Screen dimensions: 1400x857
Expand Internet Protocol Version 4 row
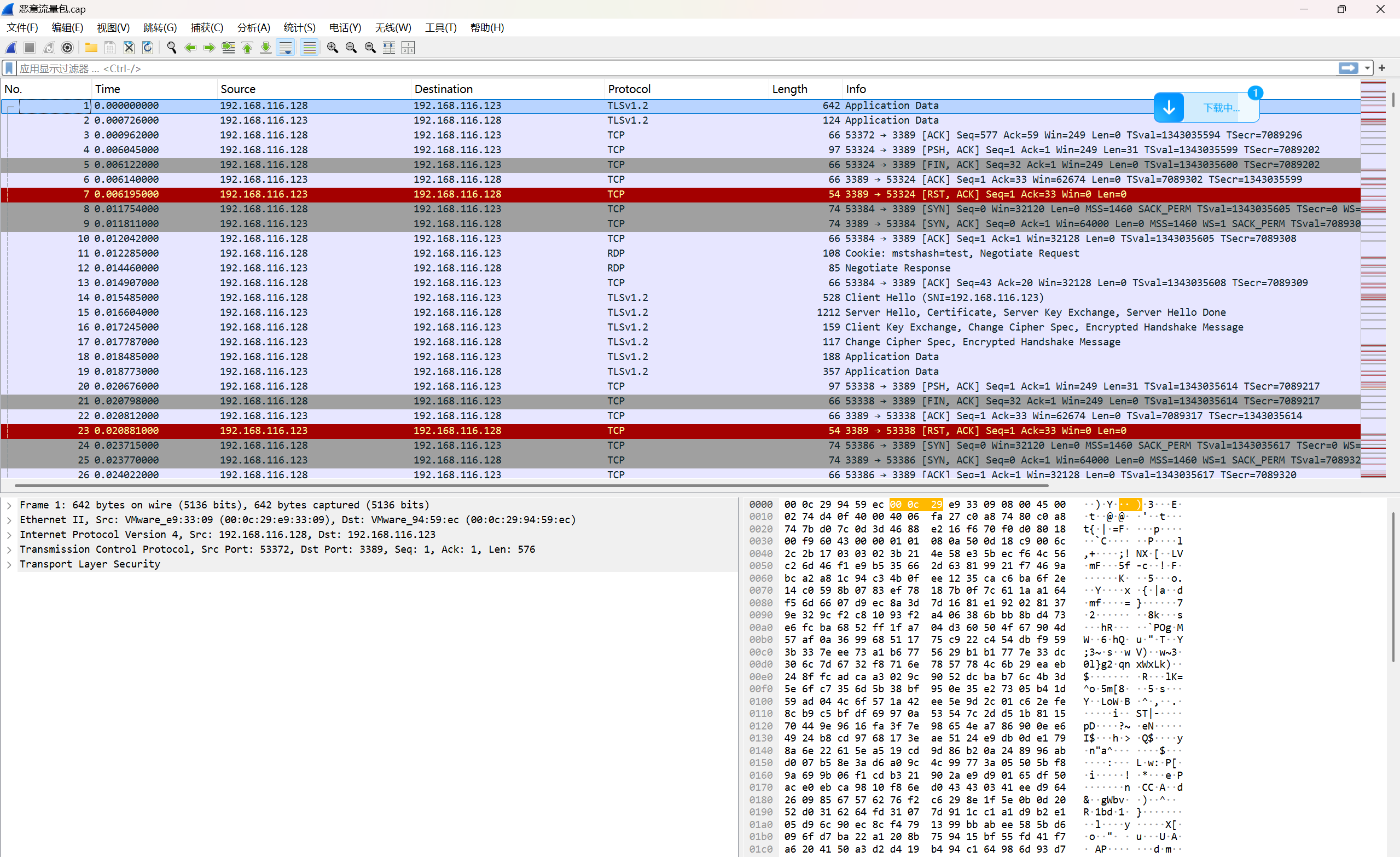[x=9, y=534]
